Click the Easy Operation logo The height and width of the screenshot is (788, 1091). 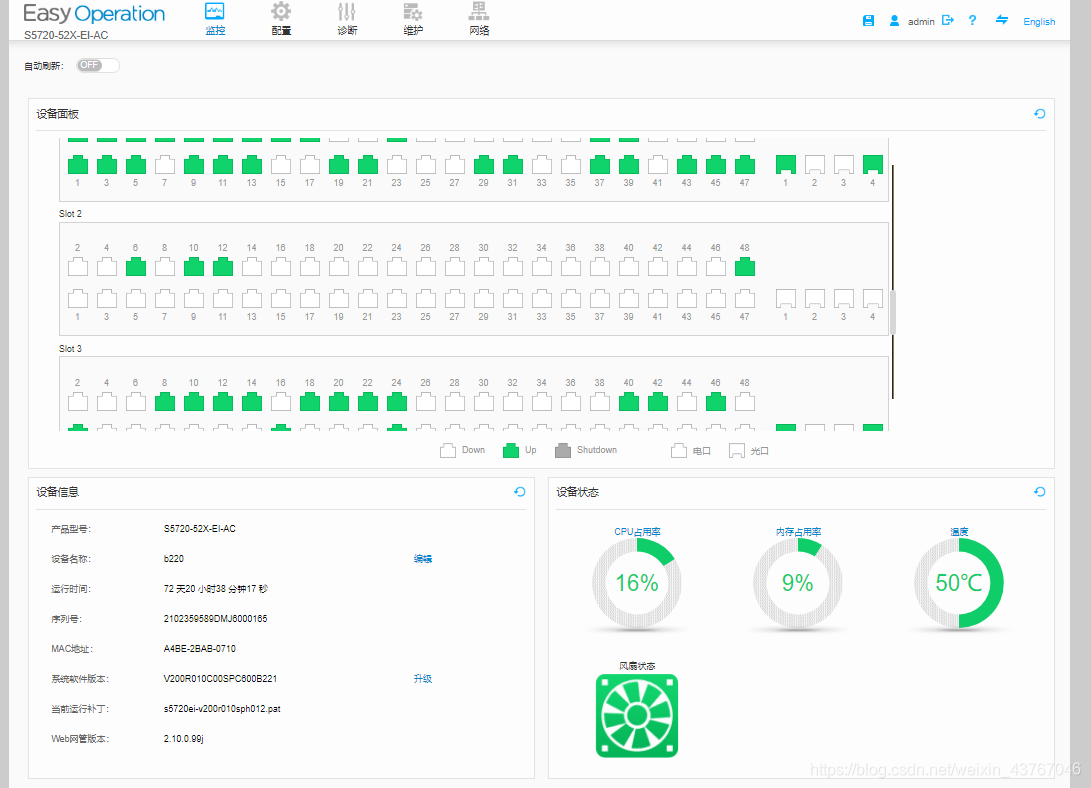pyautogui.click(x=94, y=14)
